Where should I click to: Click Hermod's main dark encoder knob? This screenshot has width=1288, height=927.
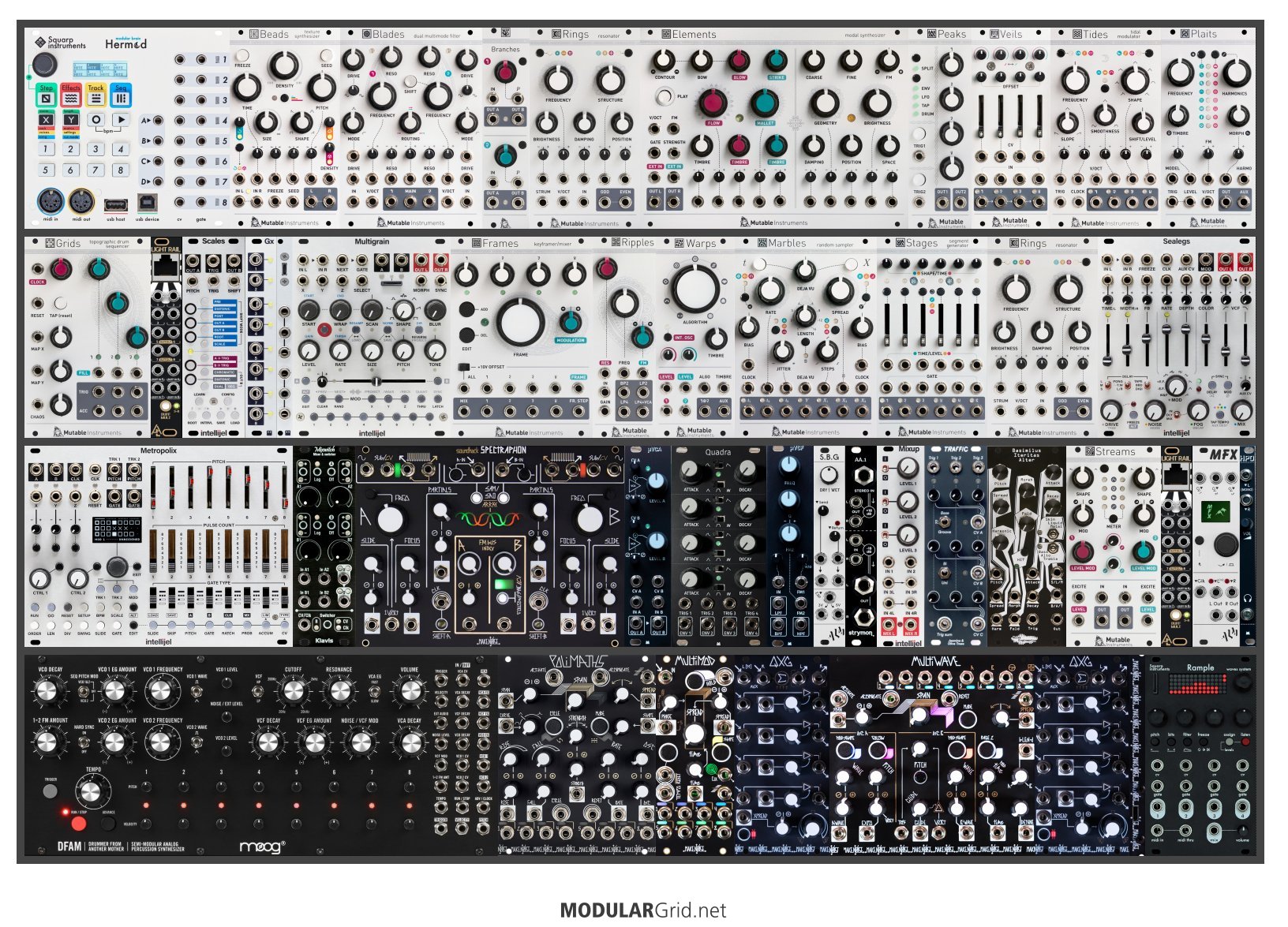tap(44, 64)
